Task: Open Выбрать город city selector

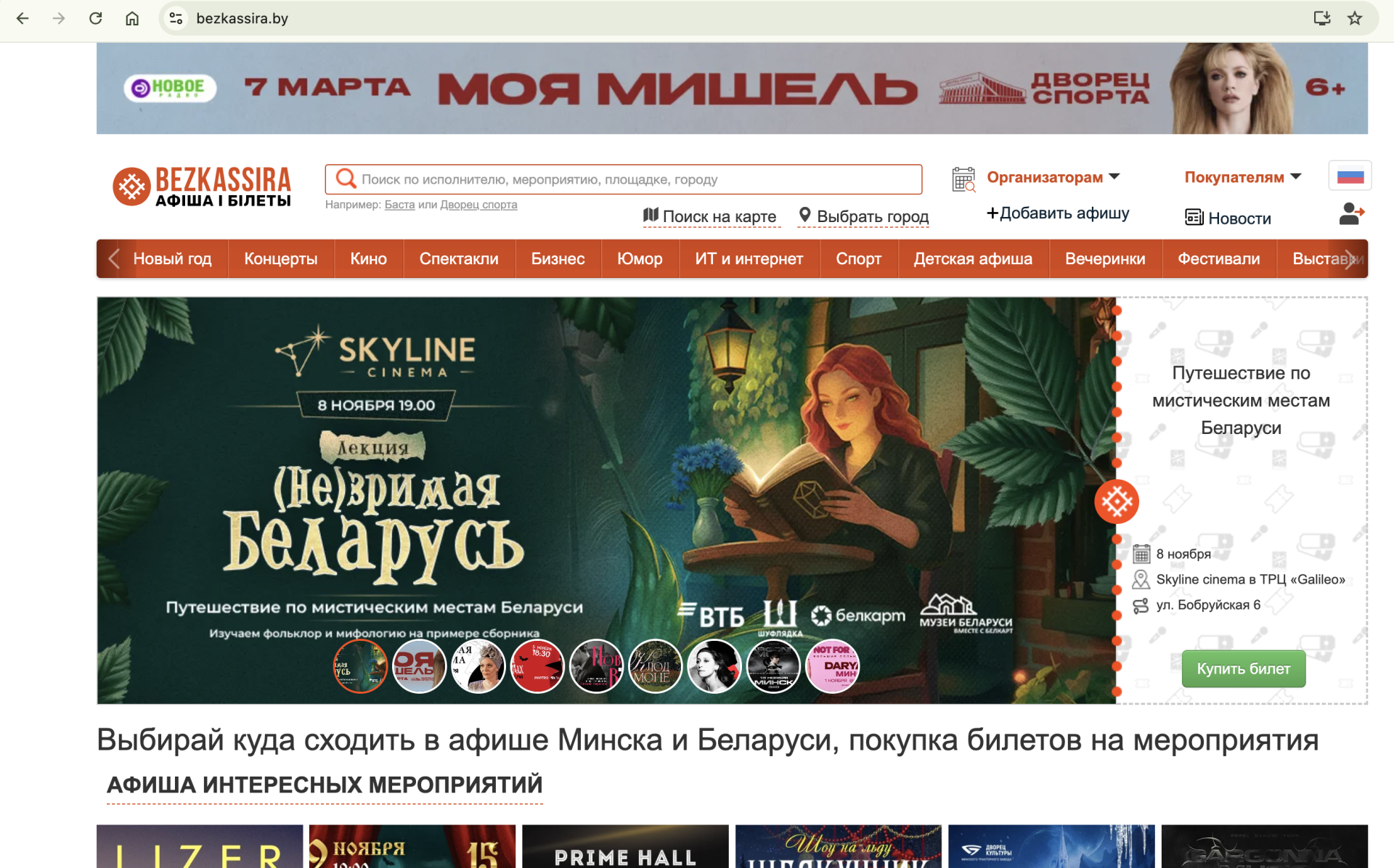Action: click(863, 216)
